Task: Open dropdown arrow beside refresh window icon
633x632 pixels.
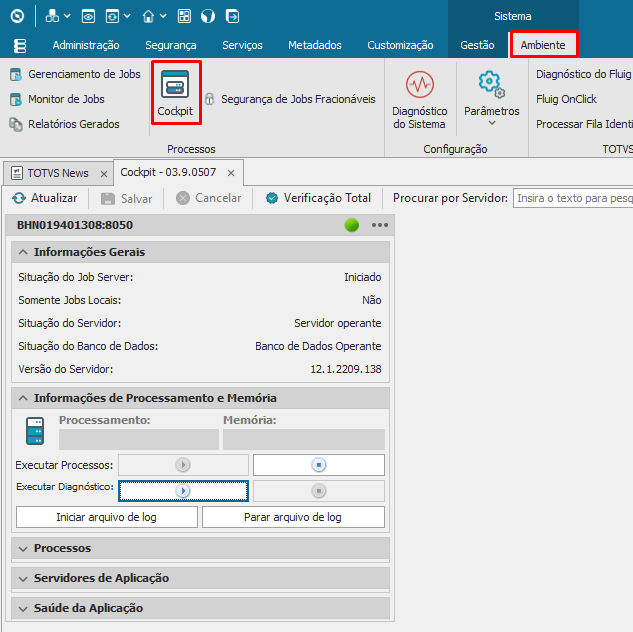Action: click(127, 16)
